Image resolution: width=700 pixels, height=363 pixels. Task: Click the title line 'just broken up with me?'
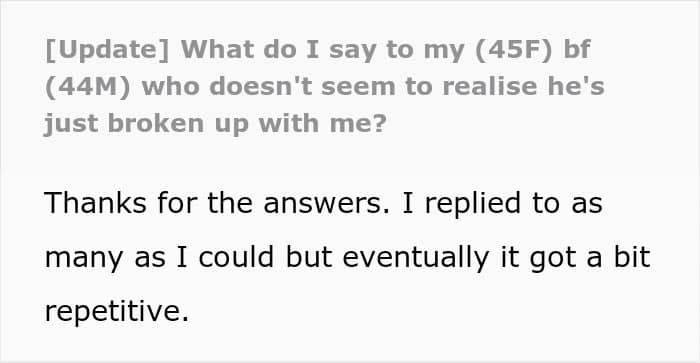215,124
